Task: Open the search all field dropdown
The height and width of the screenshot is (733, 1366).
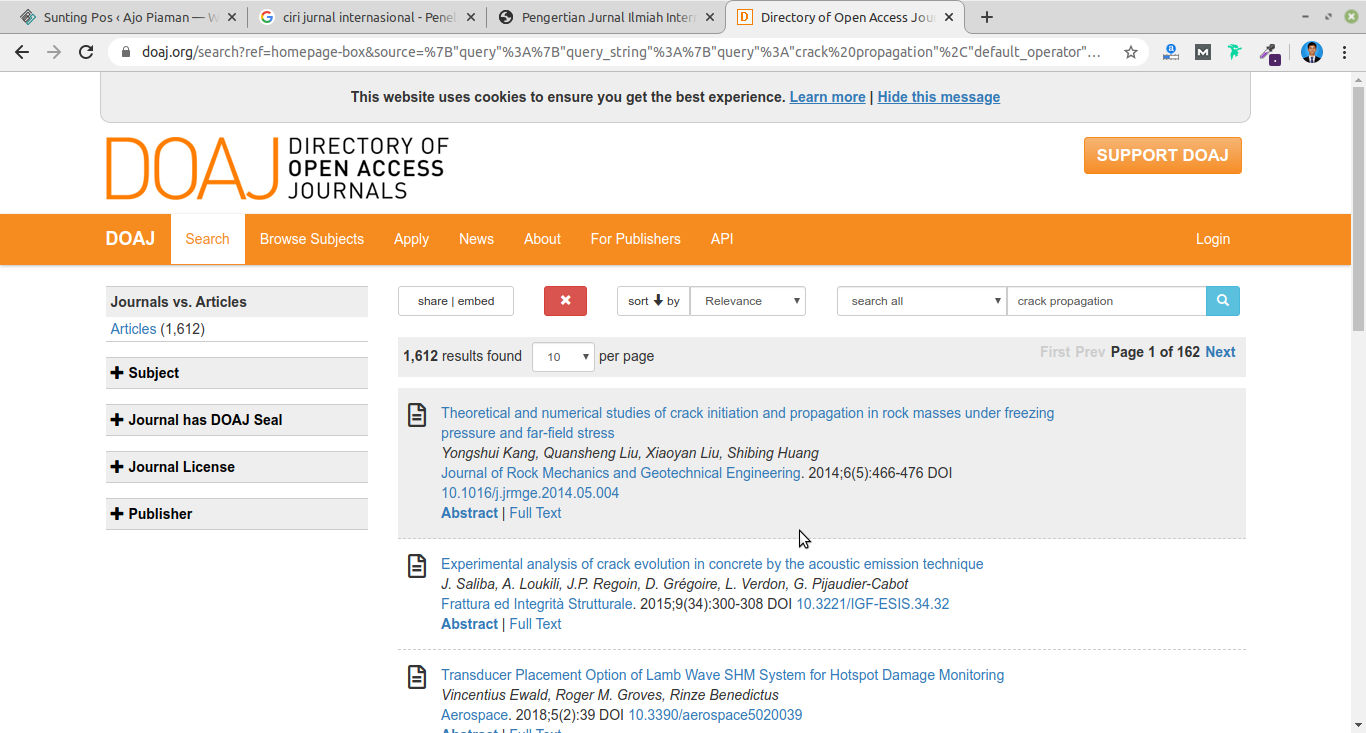Action: pyautogui.click(x=922, y=301)
